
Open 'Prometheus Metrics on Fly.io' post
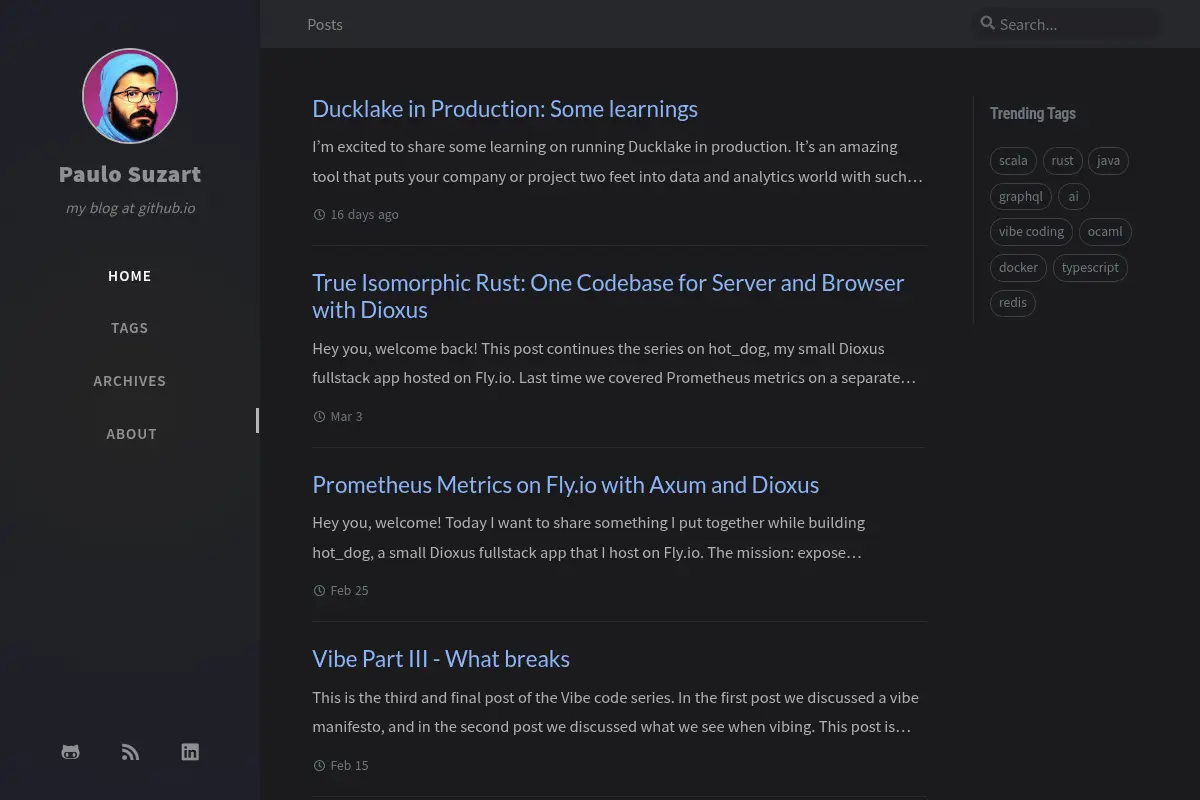(x=565, y=485)
